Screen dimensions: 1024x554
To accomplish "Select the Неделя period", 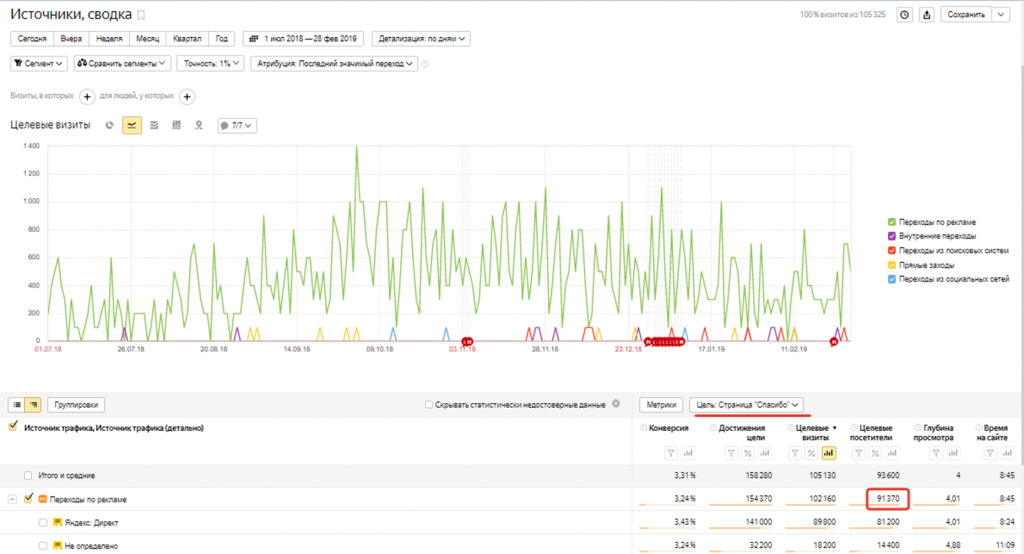I will 109,39.
